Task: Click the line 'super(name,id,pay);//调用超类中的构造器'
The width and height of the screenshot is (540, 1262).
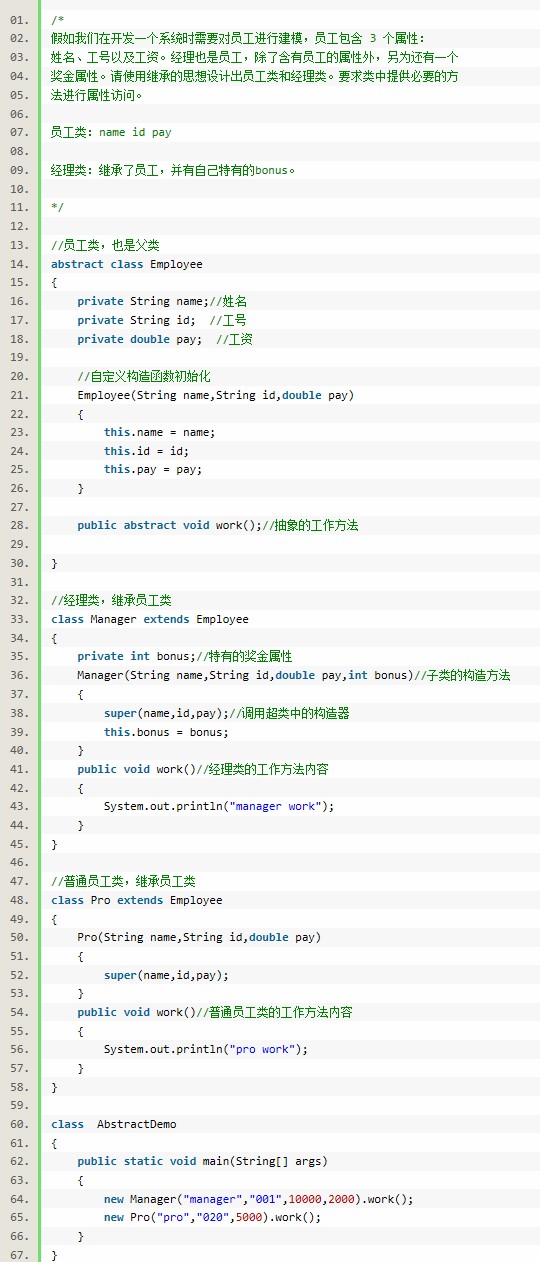Action: 227,713
